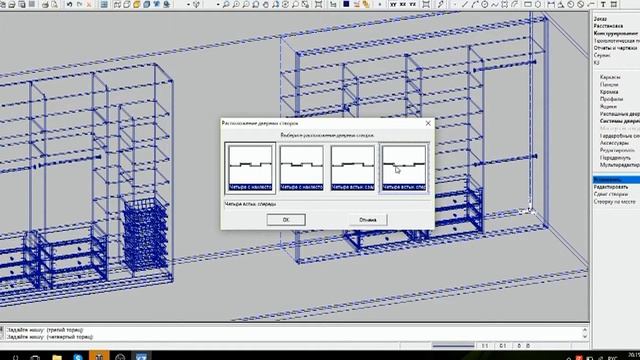Activate the pan hand tool
640x360 pixels.
click(266, 4)
